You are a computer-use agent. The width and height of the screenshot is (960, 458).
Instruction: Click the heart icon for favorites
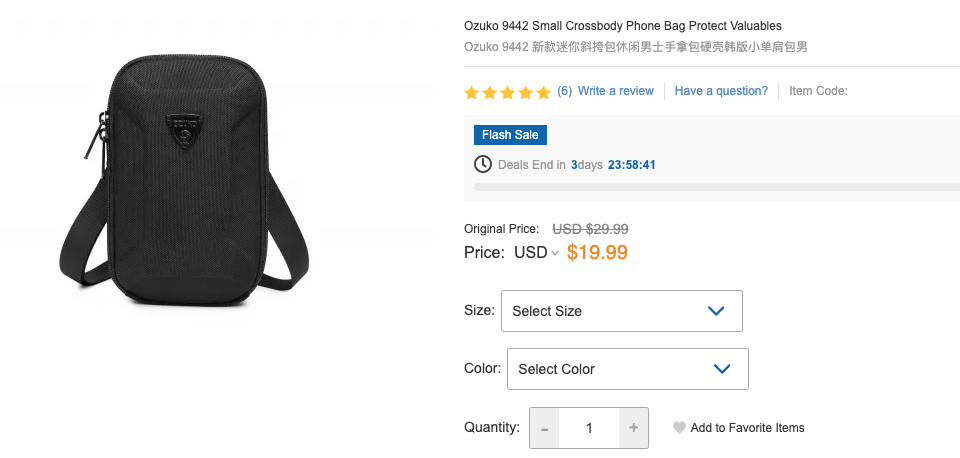(x=679, y=428)
